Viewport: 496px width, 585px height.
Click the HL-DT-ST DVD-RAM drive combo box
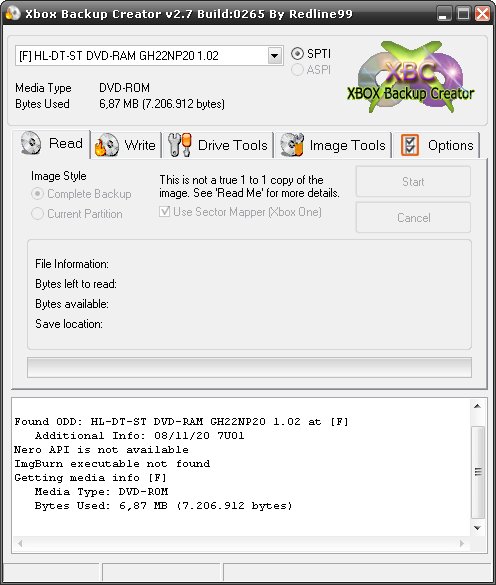click(149, 56)
